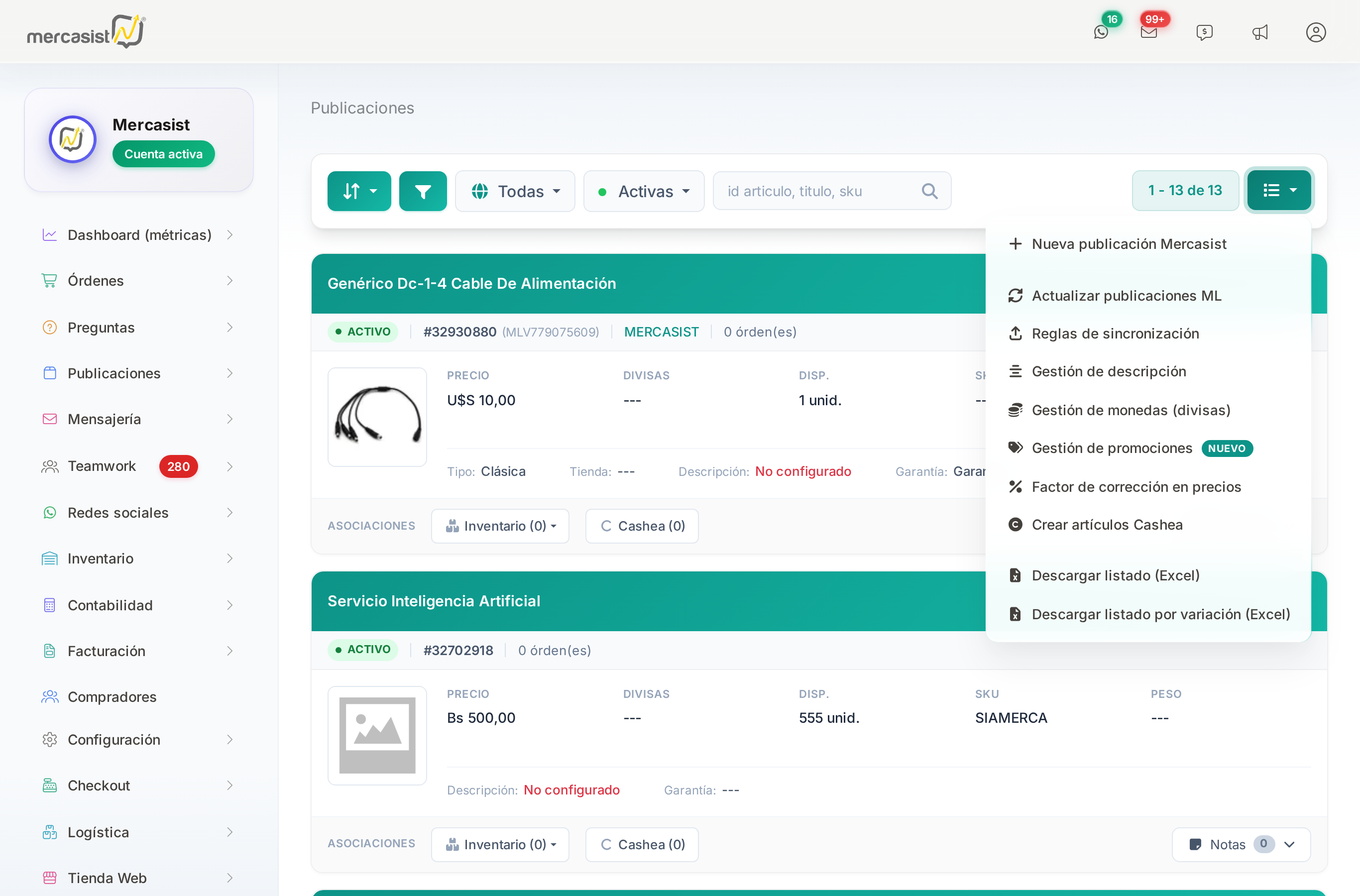
Task: Click the Configuración gear icon
Action: click(50, 739)
